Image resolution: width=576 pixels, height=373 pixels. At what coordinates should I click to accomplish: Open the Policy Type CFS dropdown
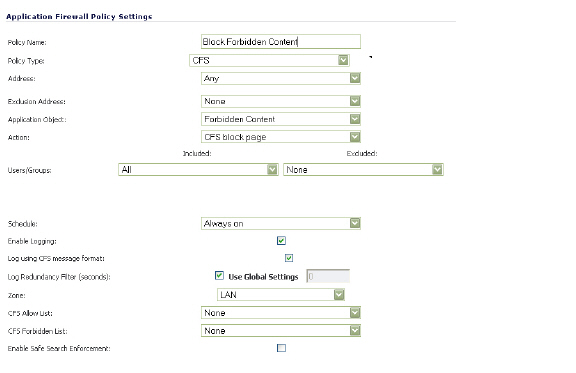[x=269, y=60]
